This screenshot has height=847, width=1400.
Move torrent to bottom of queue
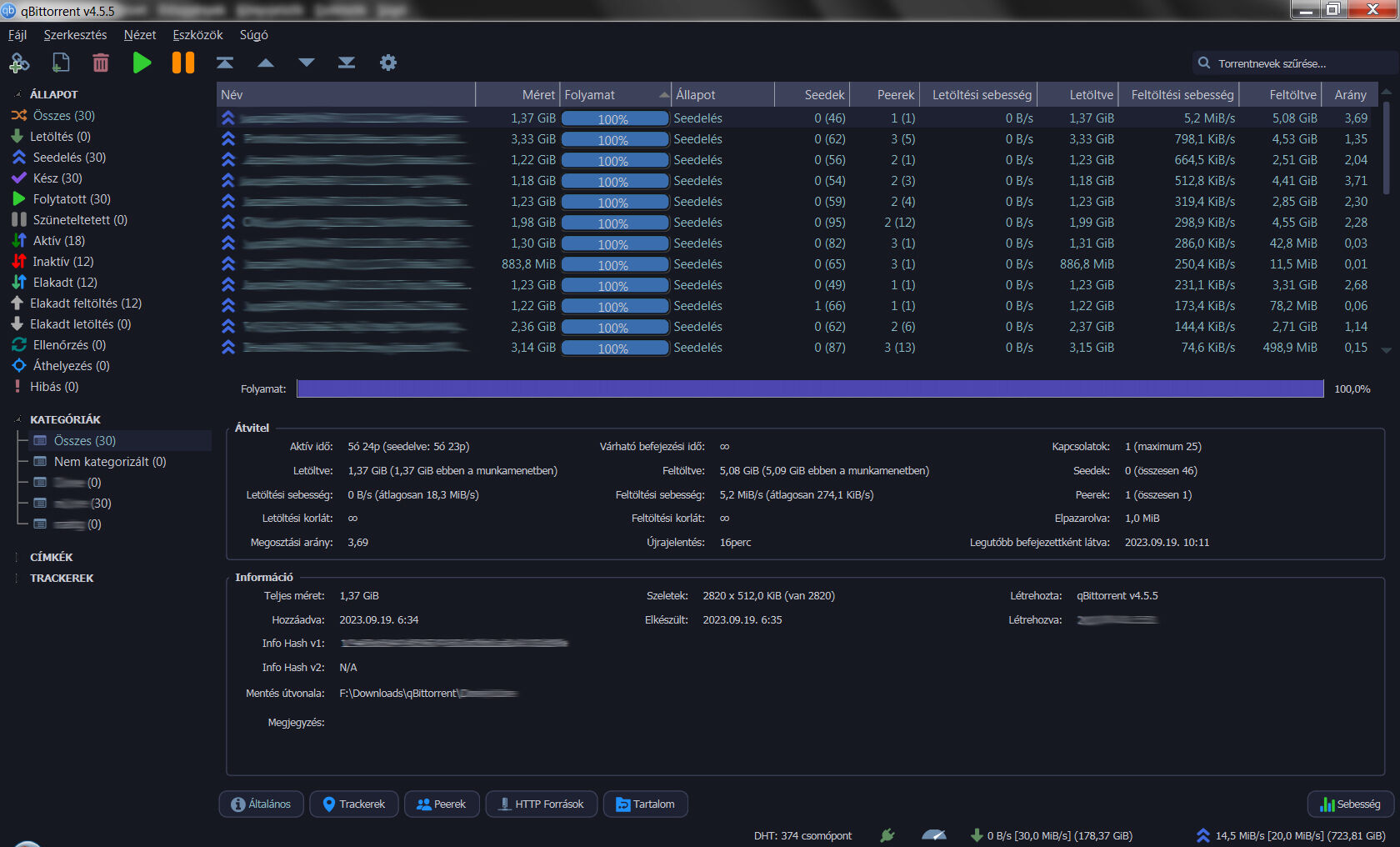[347, 63]
